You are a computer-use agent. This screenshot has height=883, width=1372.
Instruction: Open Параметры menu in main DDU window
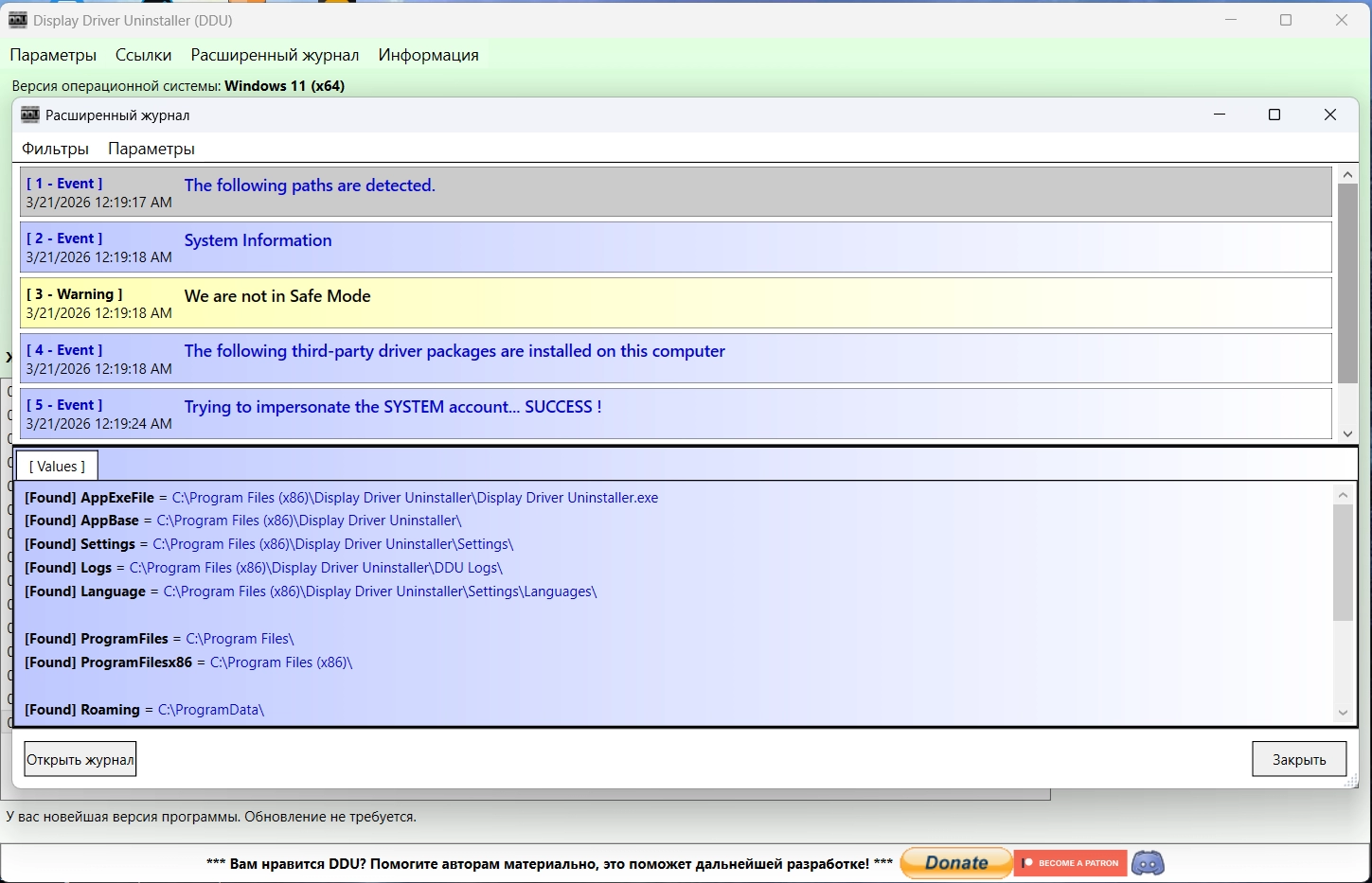53,55
